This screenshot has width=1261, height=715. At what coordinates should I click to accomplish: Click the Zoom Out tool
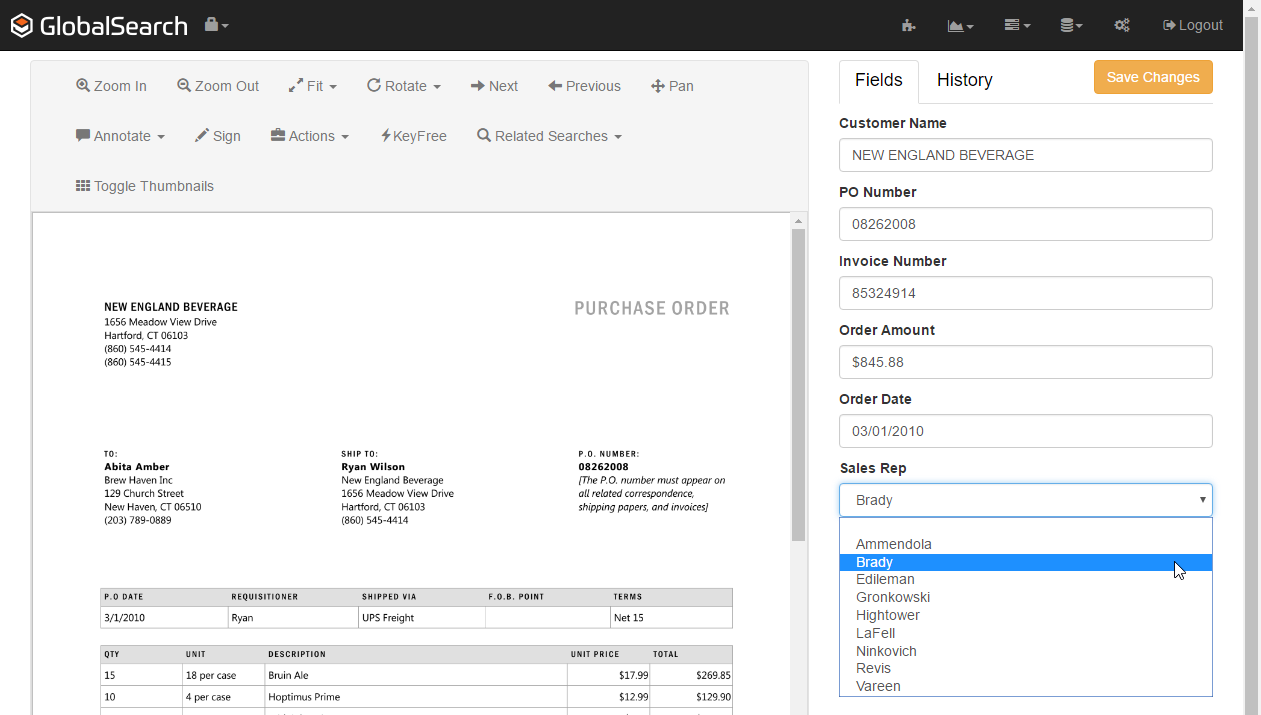click(218, 86)
